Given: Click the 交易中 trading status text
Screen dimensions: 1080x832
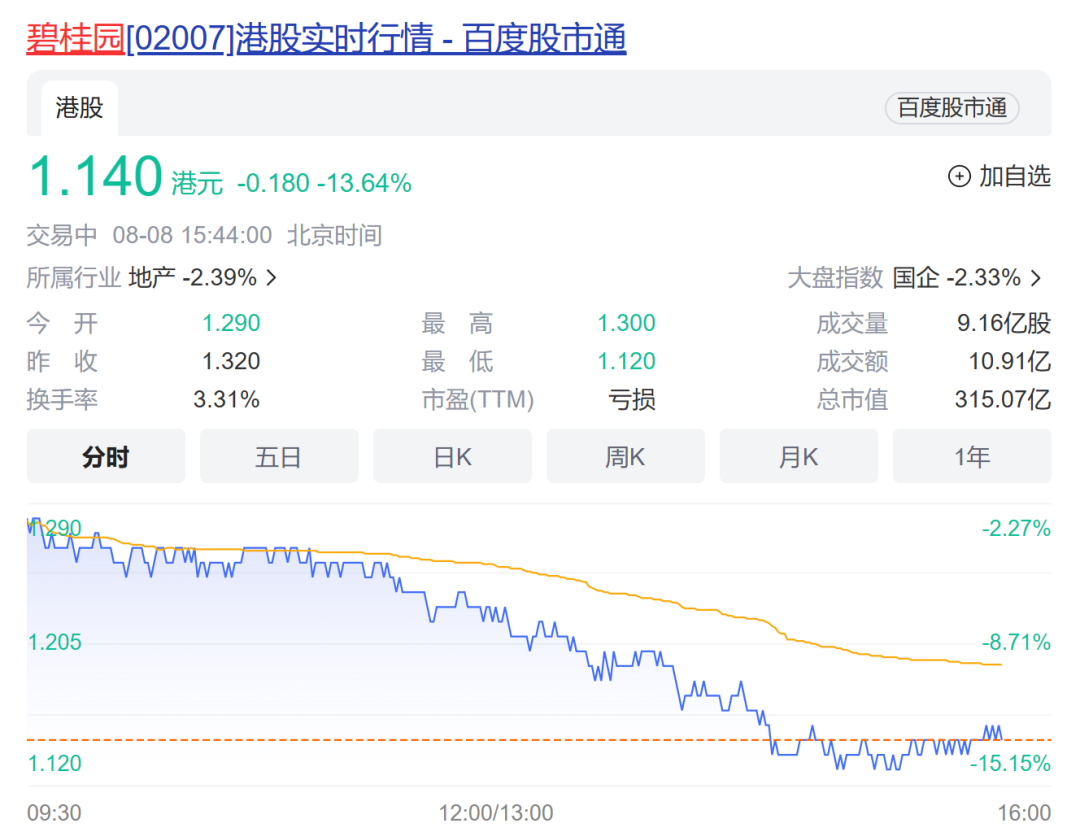Looking at the screenshot, I should (x=62, y=236).
